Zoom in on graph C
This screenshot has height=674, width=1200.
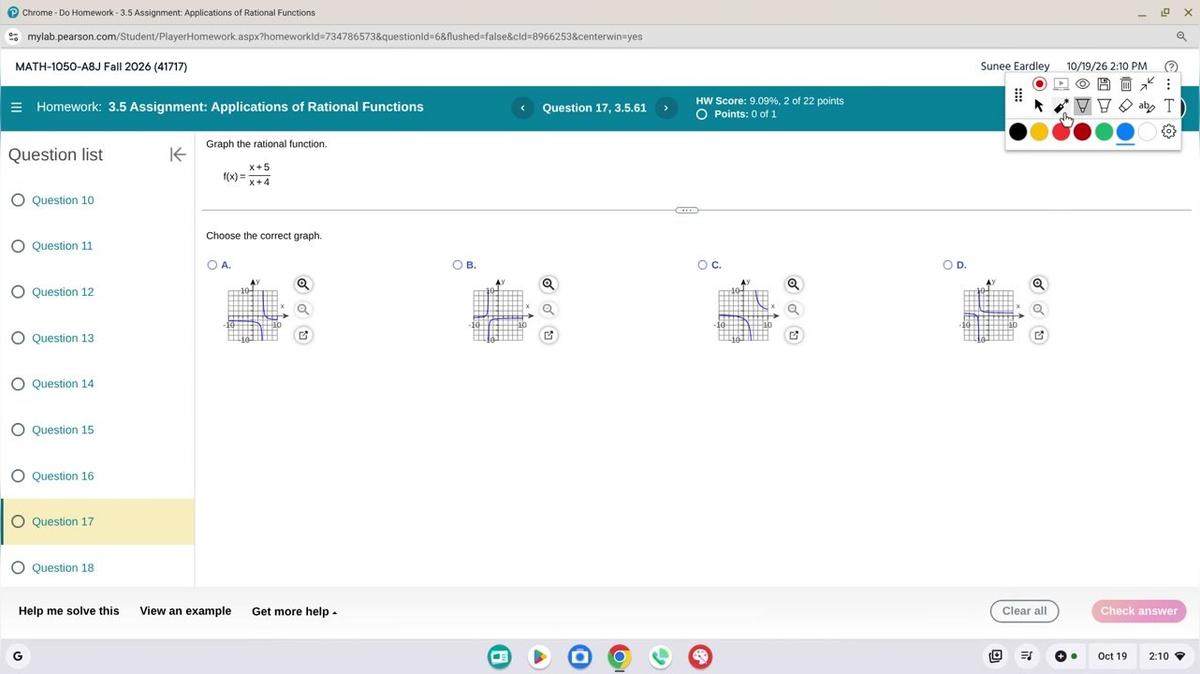click(x=793, y=284)
